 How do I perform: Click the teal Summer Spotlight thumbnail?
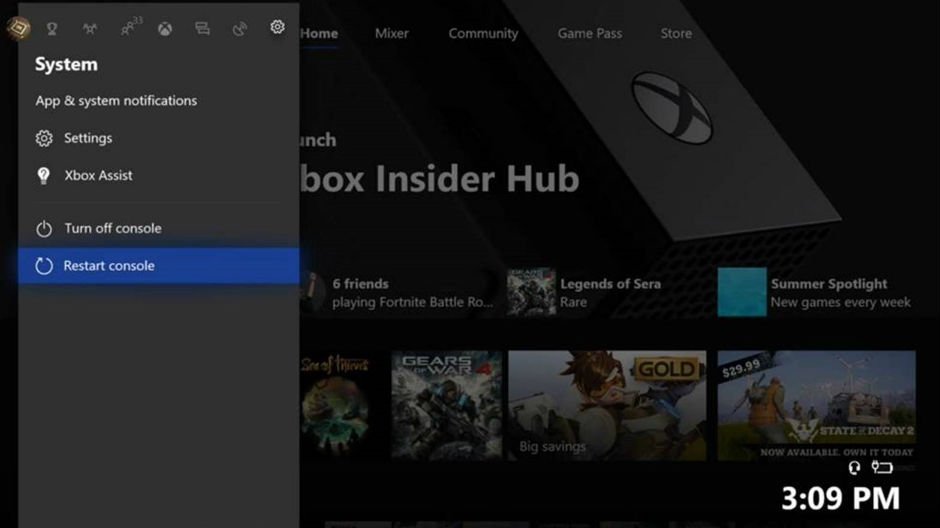pos(742,292)
